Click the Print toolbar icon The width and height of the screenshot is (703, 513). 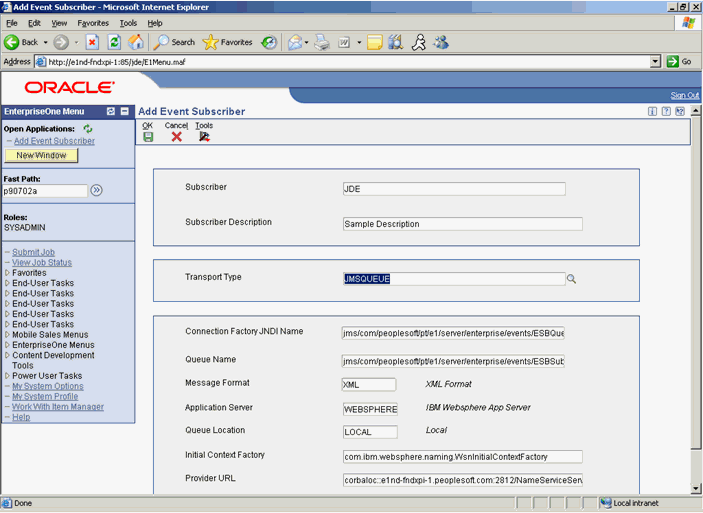point(322,43)
